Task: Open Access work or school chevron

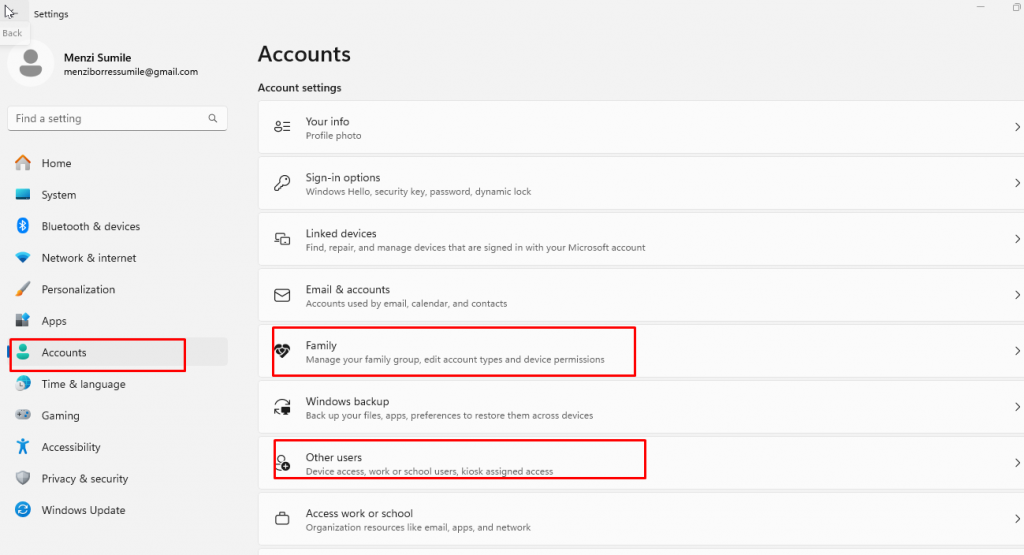Action: click(1017, 519)
